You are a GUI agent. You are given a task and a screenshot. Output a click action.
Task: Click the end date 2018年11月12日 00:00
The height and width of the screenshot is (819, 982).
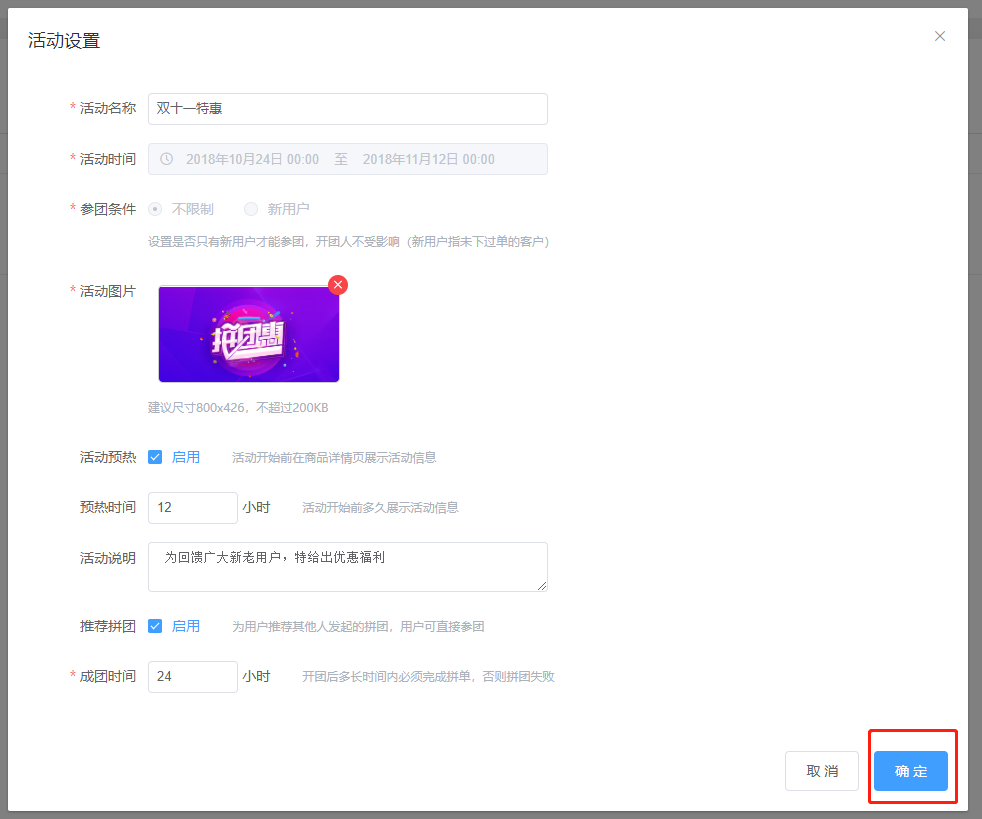pos(428,160)
